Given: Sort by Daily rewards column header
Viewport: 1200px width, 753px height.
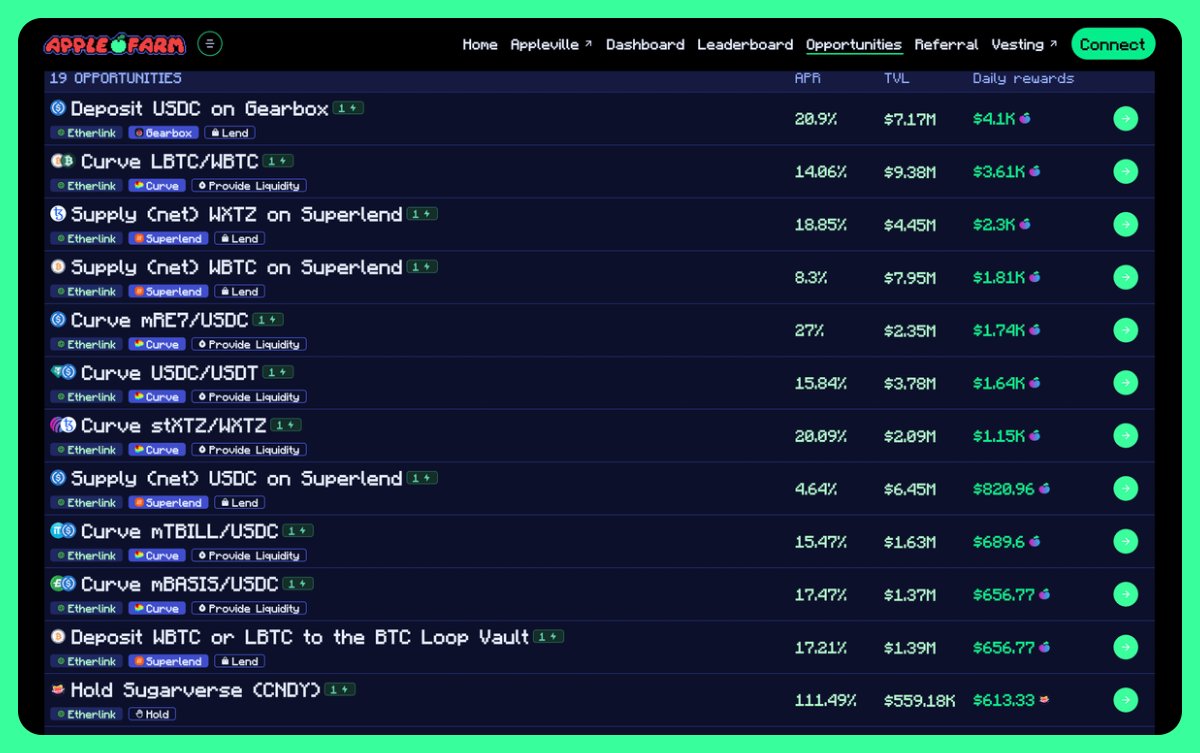Looking at the screenshot, I should pyautogui.click(x=1023, y=78).
